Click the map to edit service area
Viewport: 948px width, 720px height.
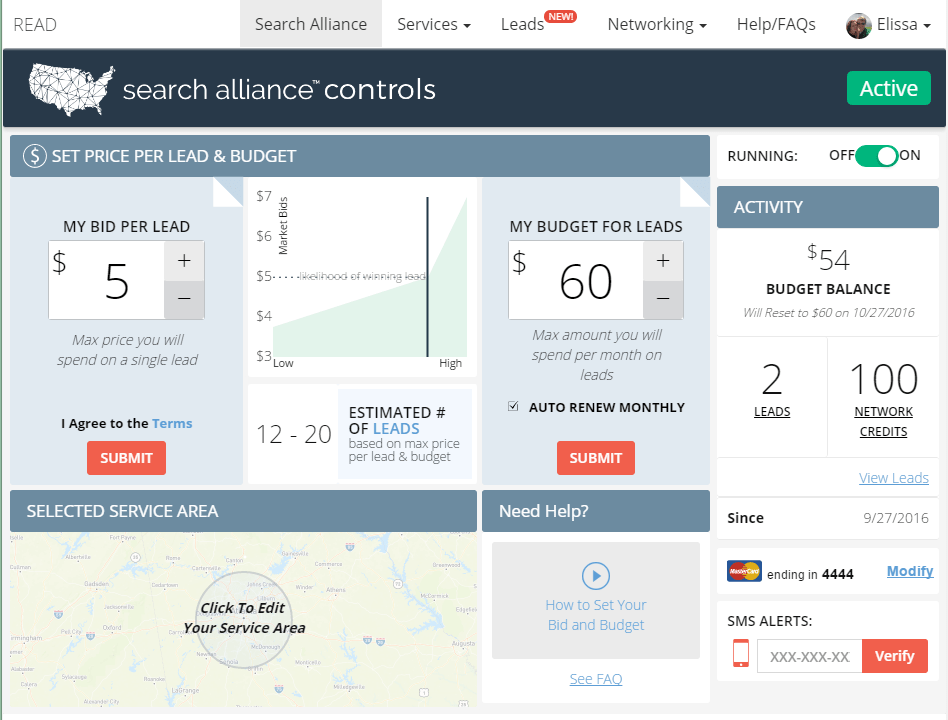click(243, 617)
